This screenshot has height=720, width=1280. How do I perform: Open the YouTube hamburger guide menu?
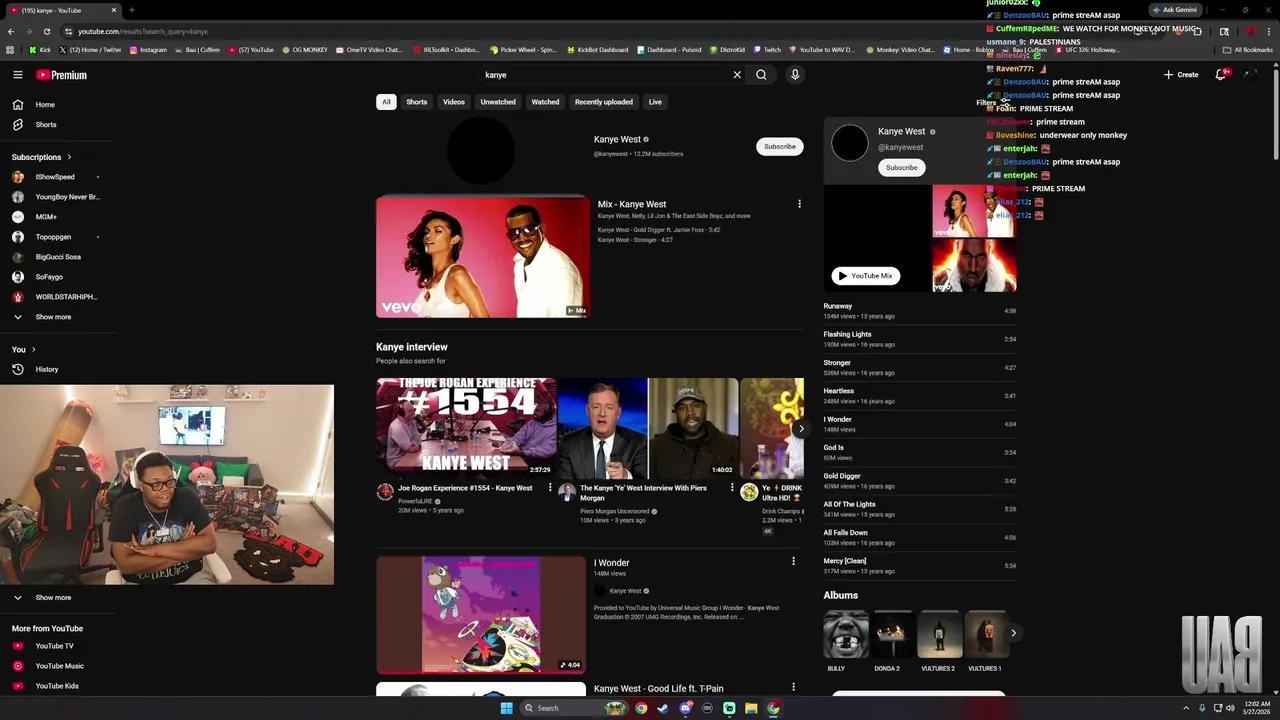[17, 75]
